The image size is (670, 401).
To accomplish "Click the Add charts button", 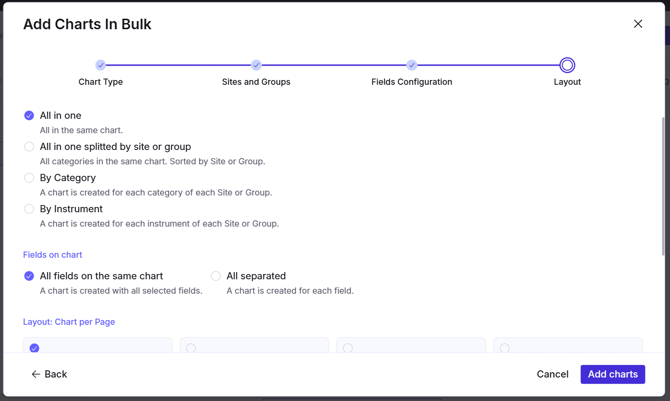I will [x=612, y=374].
